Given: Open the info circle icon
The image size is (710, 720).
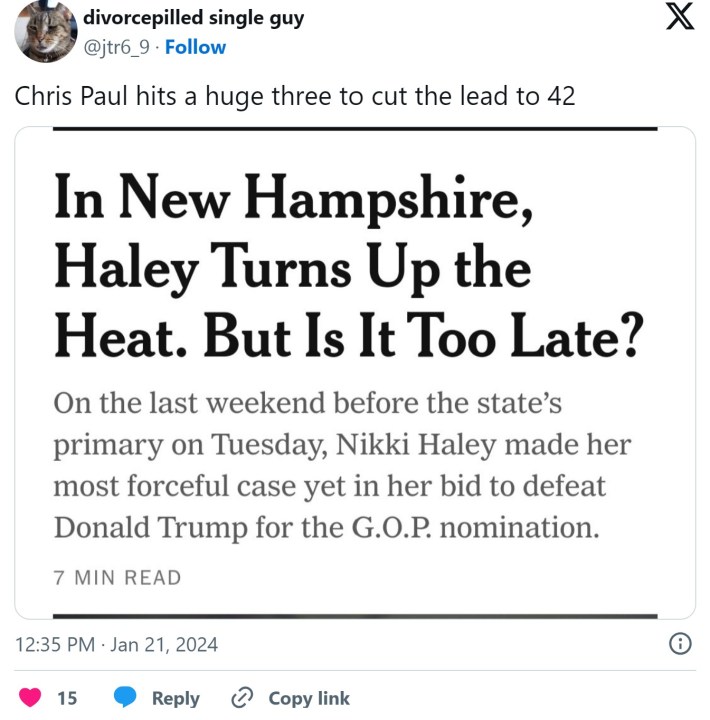Looking at the screenshot, I should pyautogui.click(x=679, y=644).
